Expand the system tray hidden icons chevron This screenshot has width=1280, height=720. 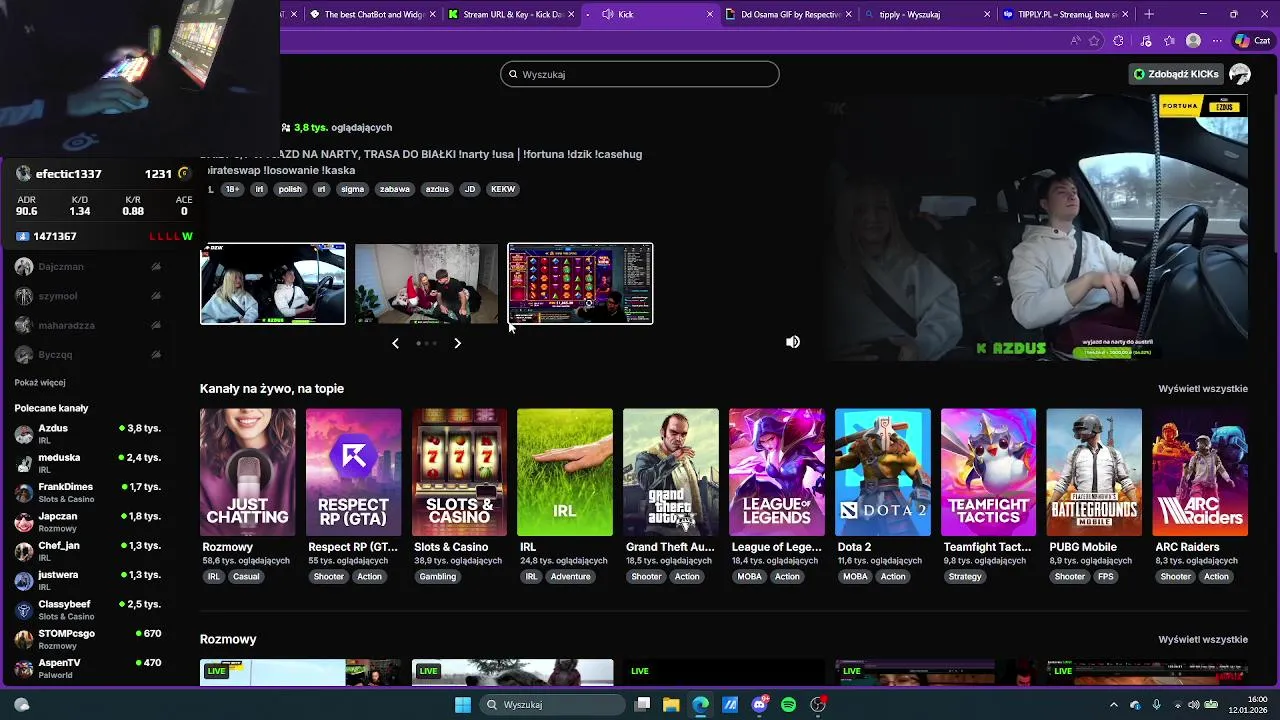coord(1114,705)
